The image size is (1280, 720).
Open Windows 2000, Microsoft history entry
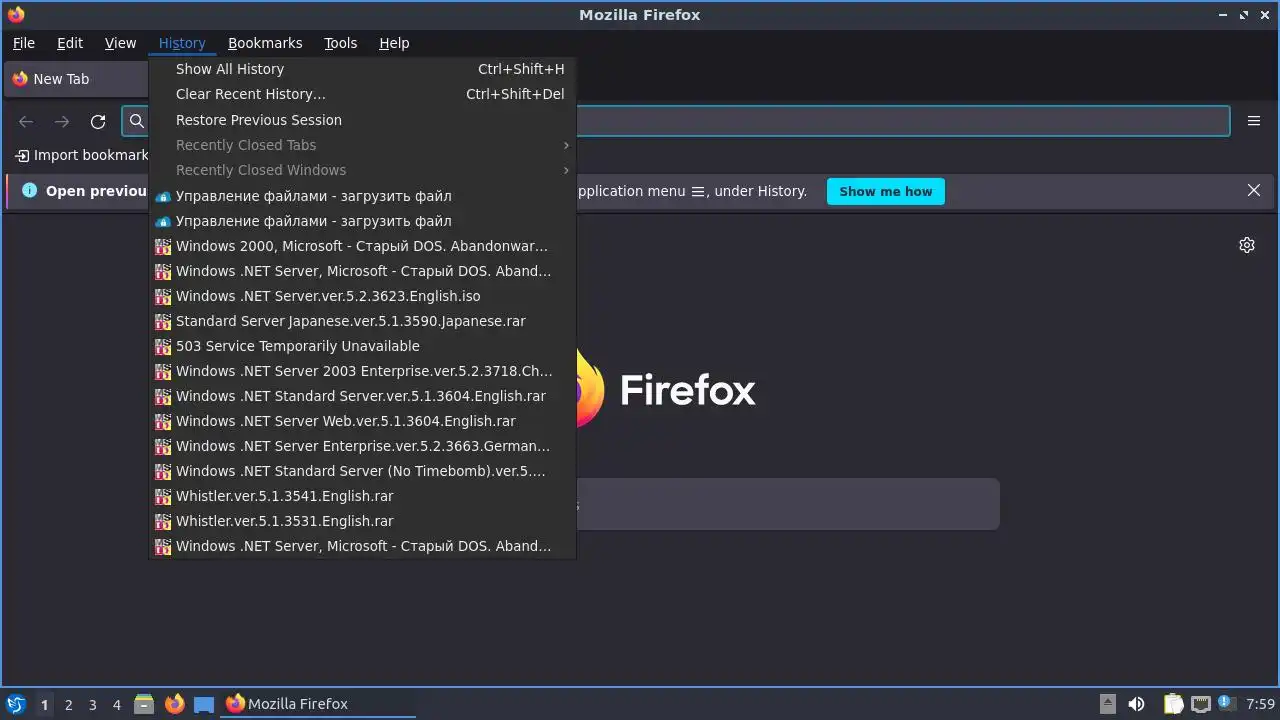tap(362, 246)
